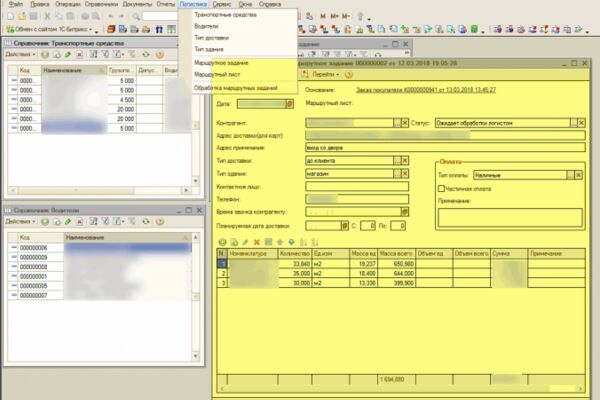600x400 pixels.
Task: Click the Контактное лицо input field
Action: point(357,187)
